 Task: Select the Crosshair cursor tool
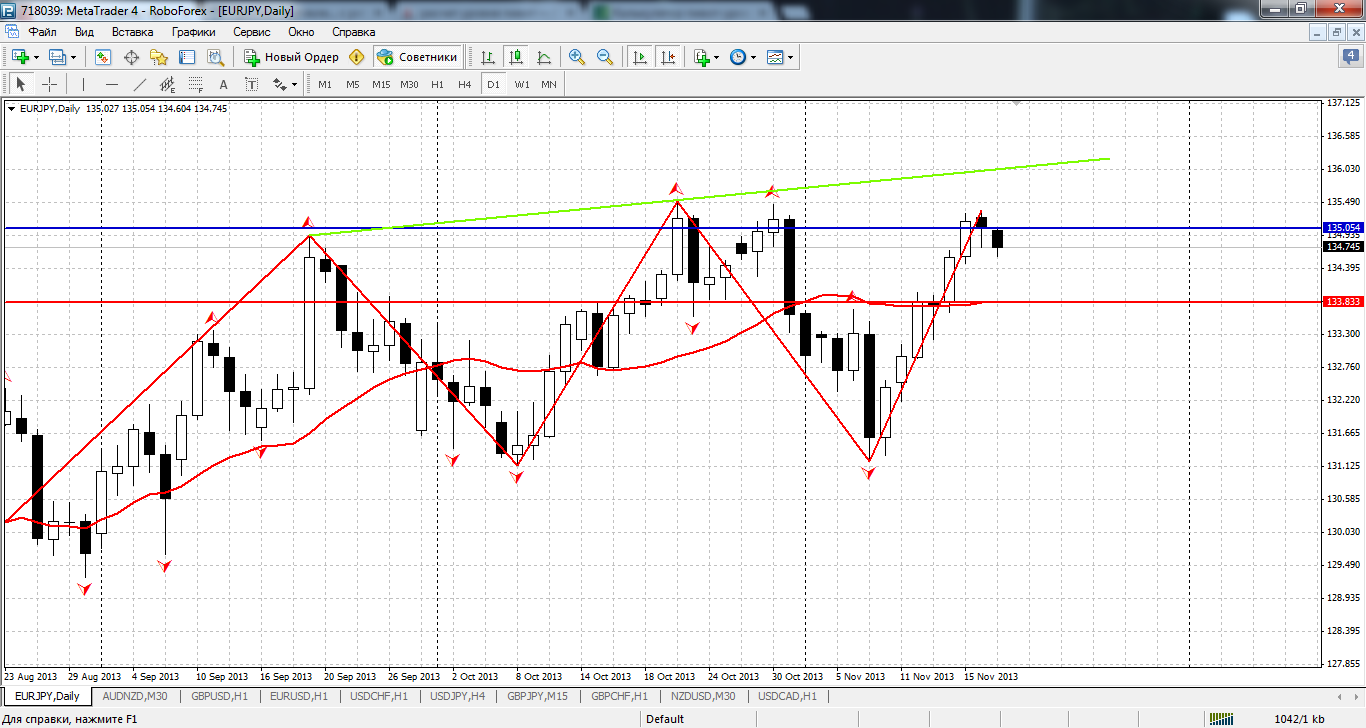49,85
